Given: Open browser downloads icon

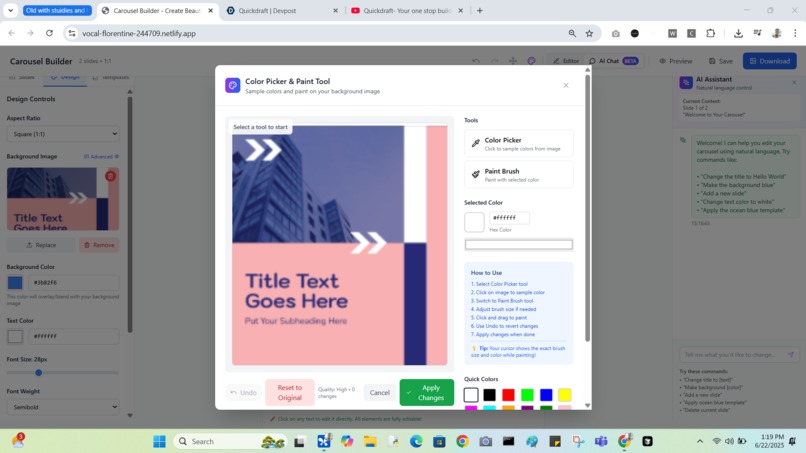Looking at the screenshot, I should (738, 33).
